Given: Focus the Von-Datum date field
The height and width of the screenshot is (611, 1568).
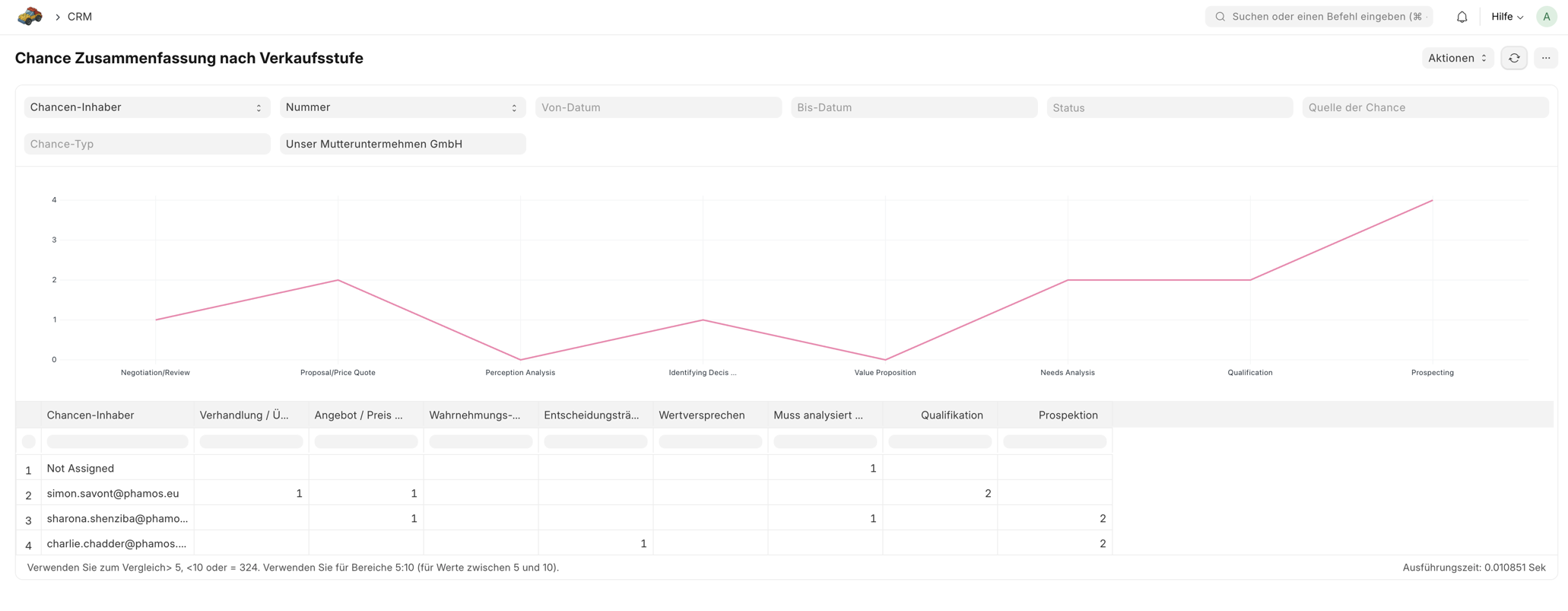Looking at the screenshot, I should (x=658, y=107).
